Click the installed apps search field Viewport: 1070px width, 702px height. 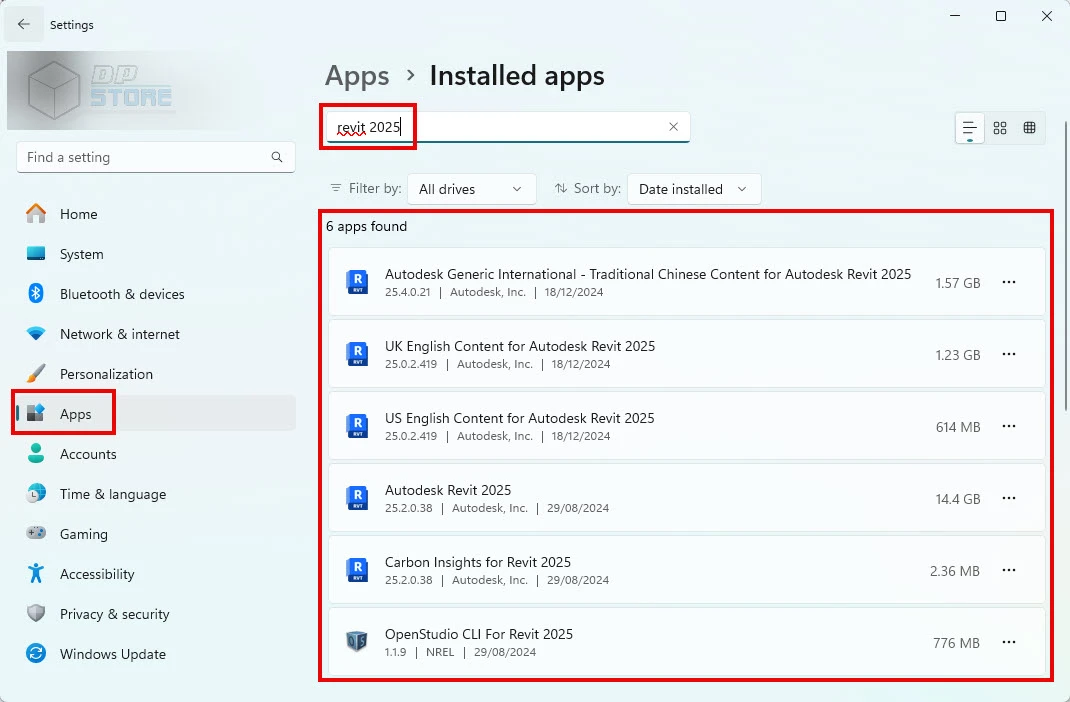pos(507,127)
